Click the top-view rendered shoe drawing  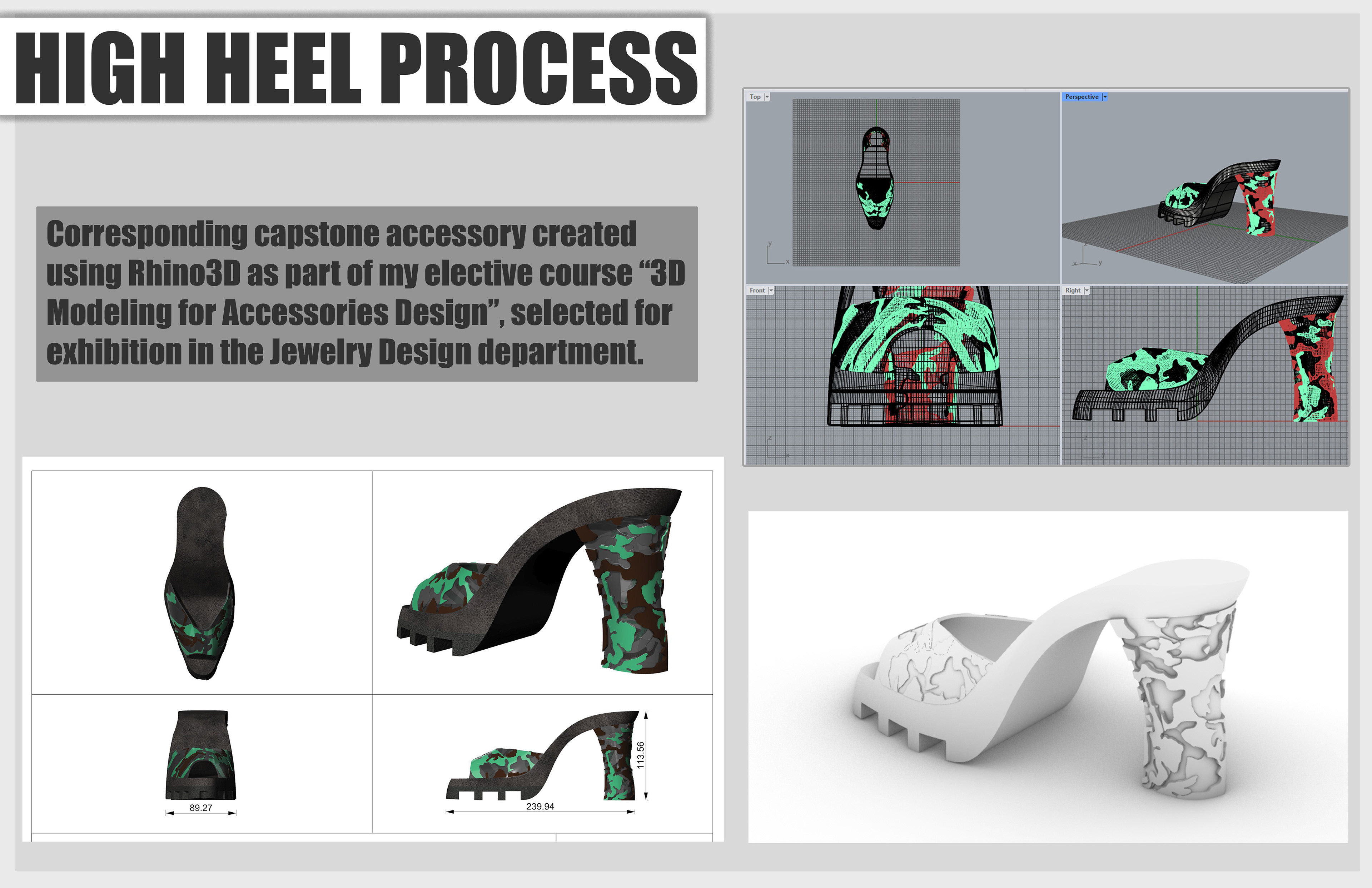tap(200, 582)
